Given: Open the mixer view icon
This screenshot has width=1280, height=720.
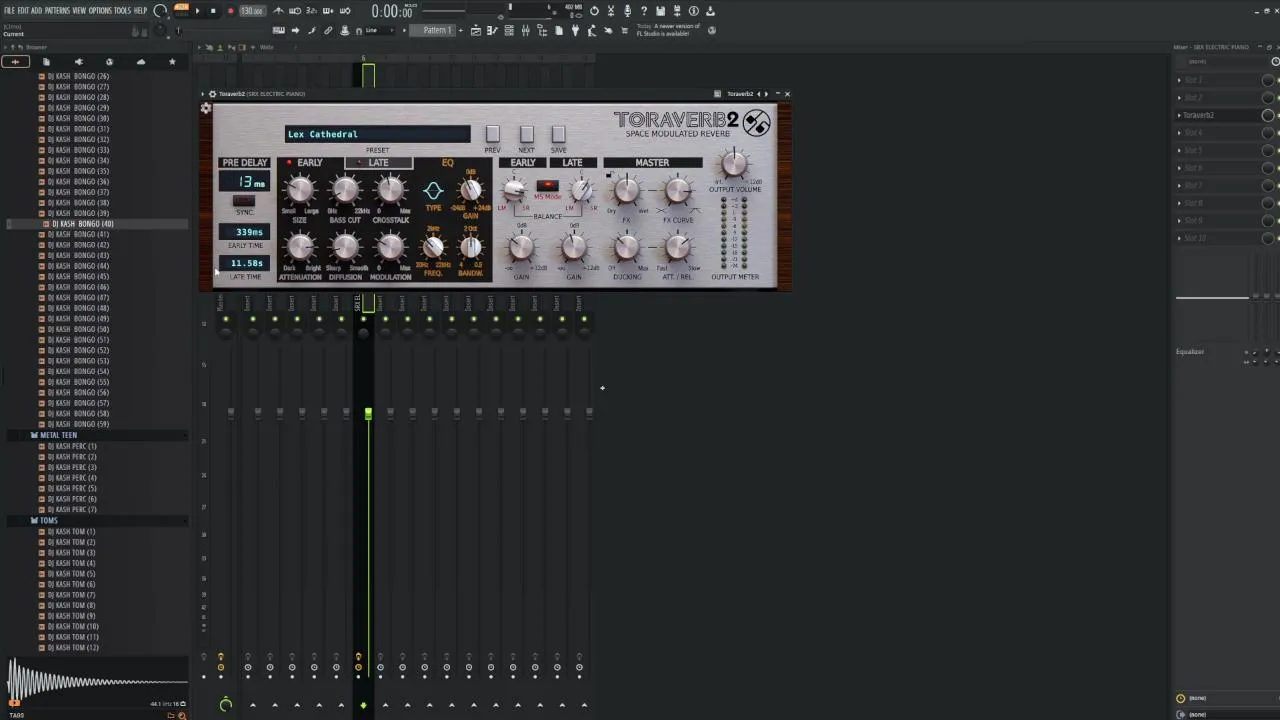Looking at the screenshot, I should 525,30.
